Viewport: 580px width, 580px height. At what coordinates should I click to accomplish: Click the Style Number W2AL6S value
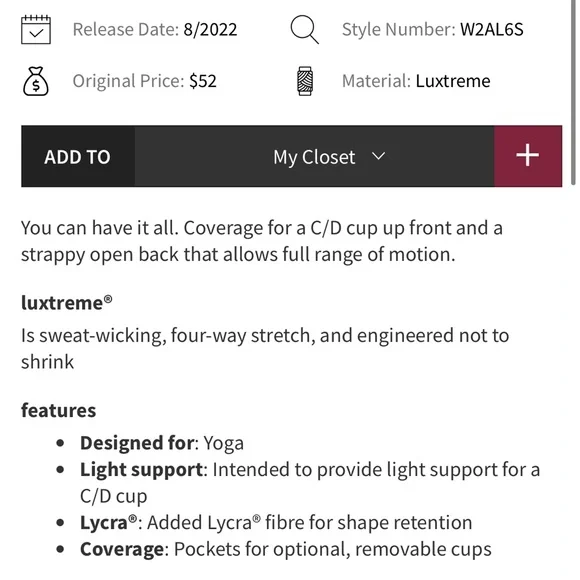click(492, 30)
